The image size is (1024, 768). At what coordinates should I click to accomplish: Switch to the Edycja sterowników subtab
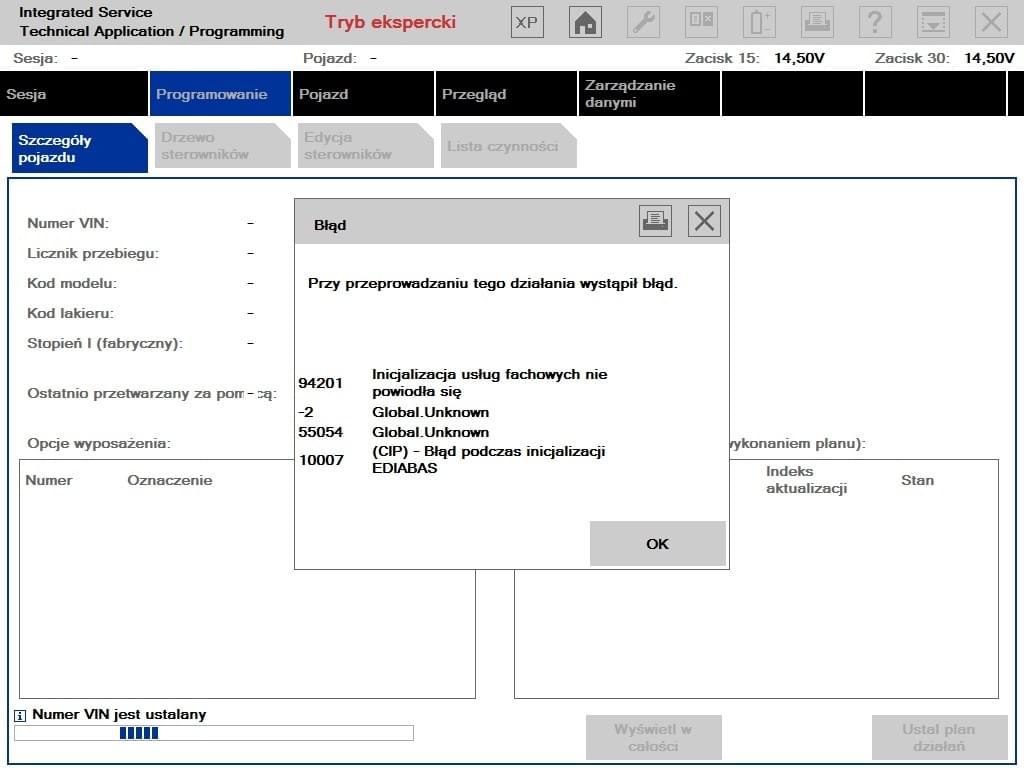click(x=365, y=146)
